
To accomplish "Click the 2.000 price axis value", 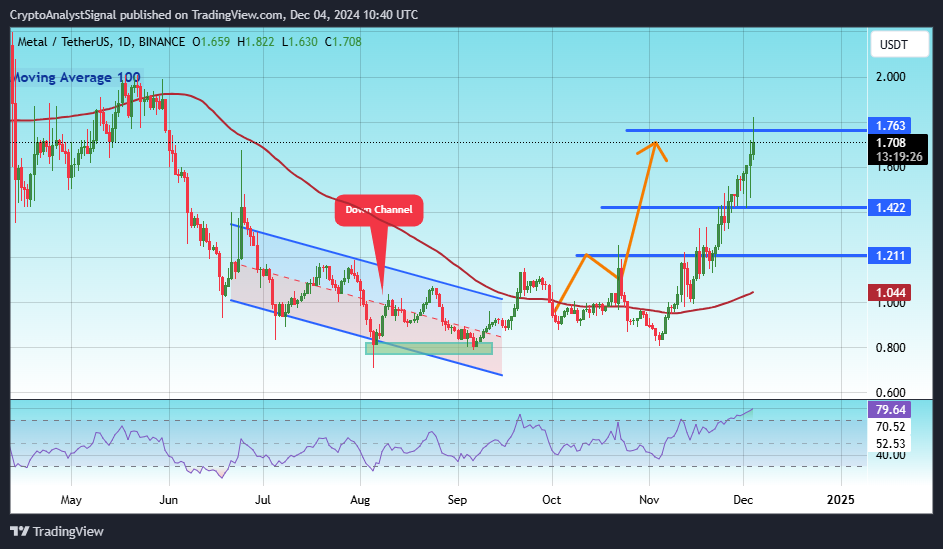I will (x=891, y=77).
